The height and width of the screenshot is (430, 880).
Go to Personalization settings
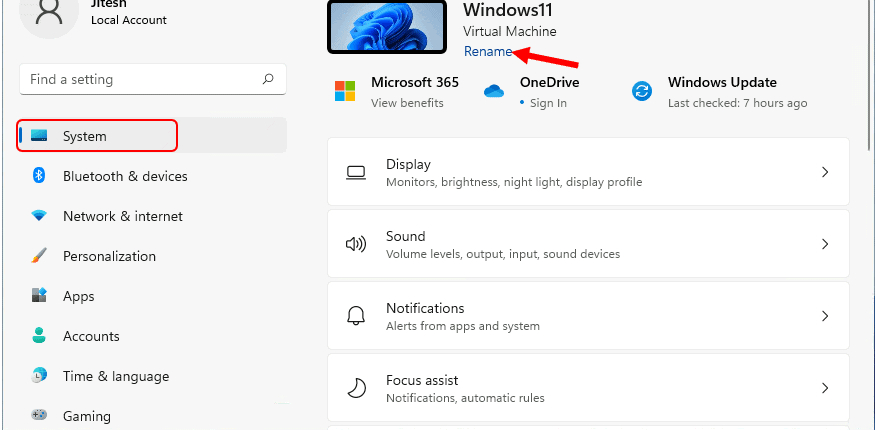pyautogui.click(x=152, y=256)
